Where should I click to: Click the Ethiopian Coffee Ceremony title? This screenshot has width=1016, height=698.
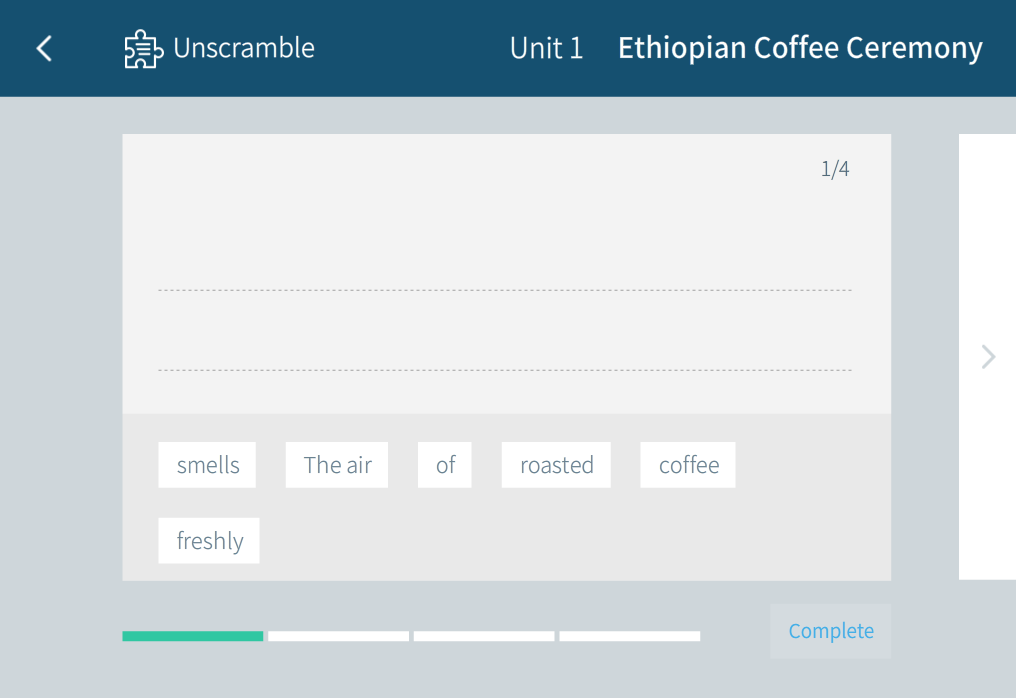tap(800, 48)
